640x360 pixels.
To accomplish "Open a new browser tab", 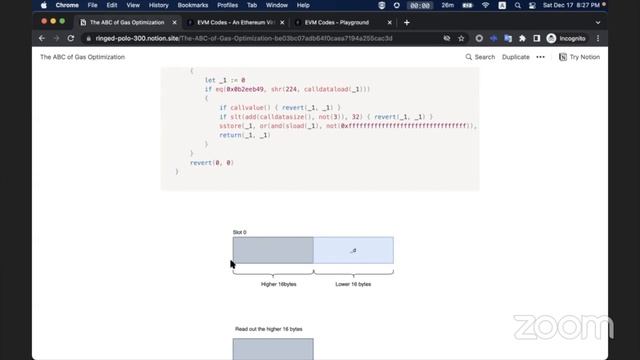I will pyautogui.click(x=407, y=23).
